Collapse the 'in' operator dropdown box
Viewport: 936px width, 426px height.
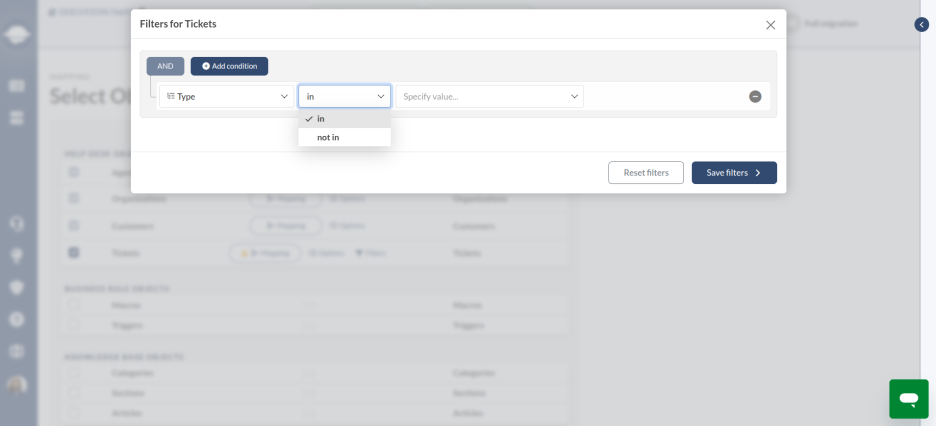pos(344,97)
